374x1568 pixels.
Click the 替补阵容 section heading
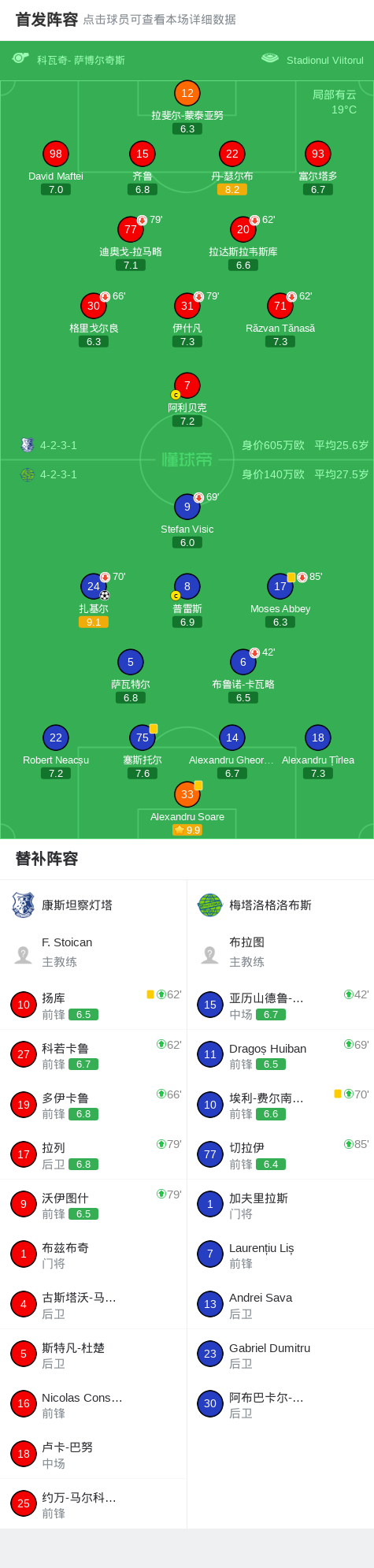[46, 860]
